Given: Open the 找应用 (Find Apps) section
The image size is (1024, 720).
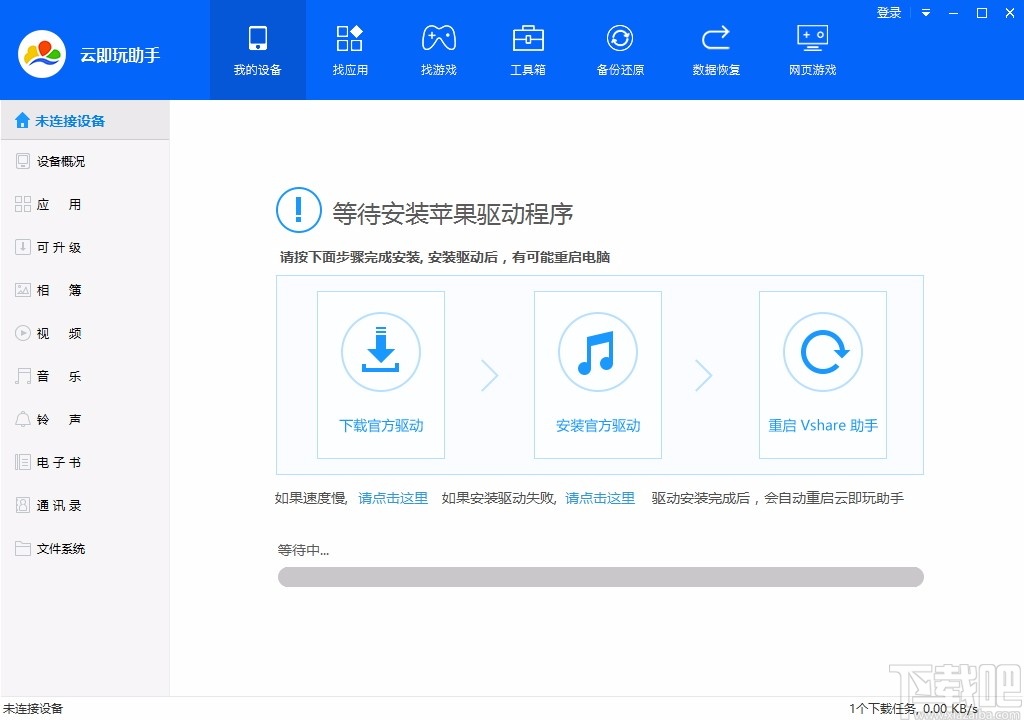Looking at the screenshot, I should [x=349, y=48].
